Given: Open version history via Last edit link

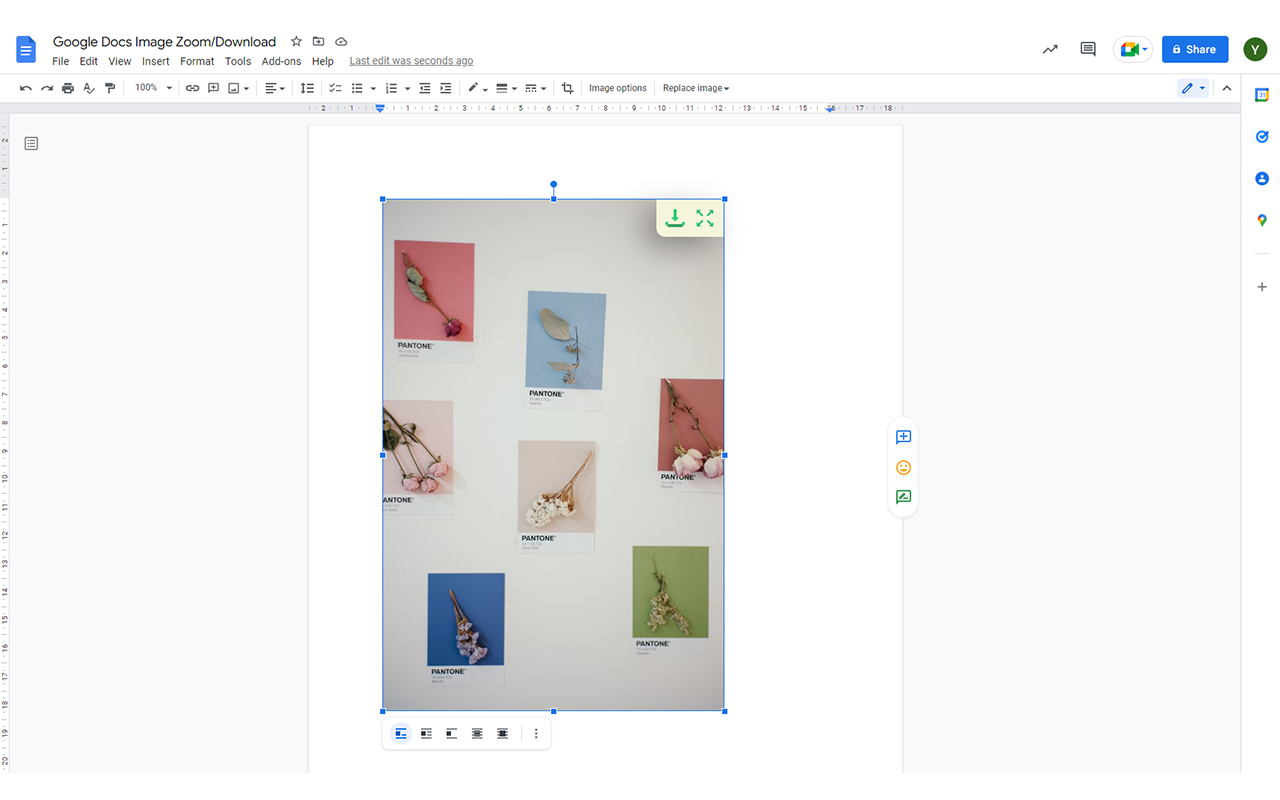Looking at the screenshot, I should (410, 60).
